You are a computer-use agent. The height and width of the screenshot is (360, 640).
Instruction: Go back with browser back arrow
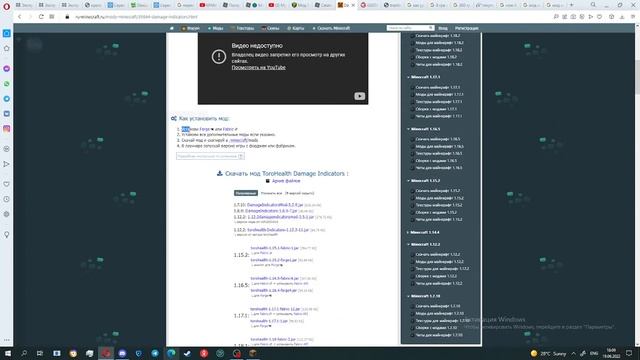click(x=19, y=17)
